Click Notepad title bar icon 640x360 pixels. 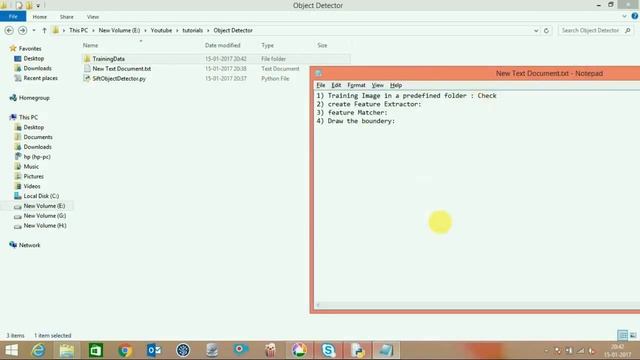319,73
